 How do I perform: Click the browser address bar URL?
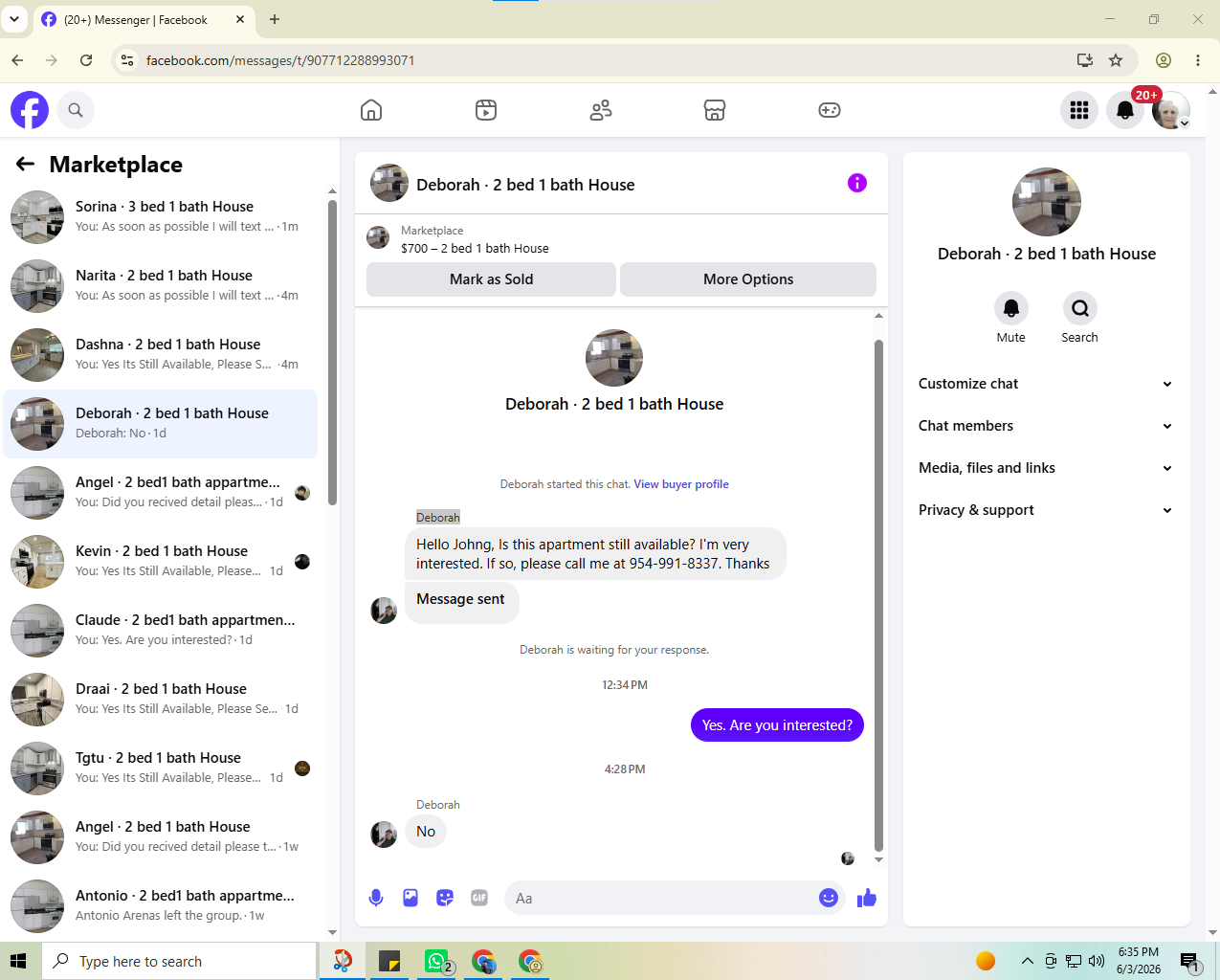tap(280, 60)
